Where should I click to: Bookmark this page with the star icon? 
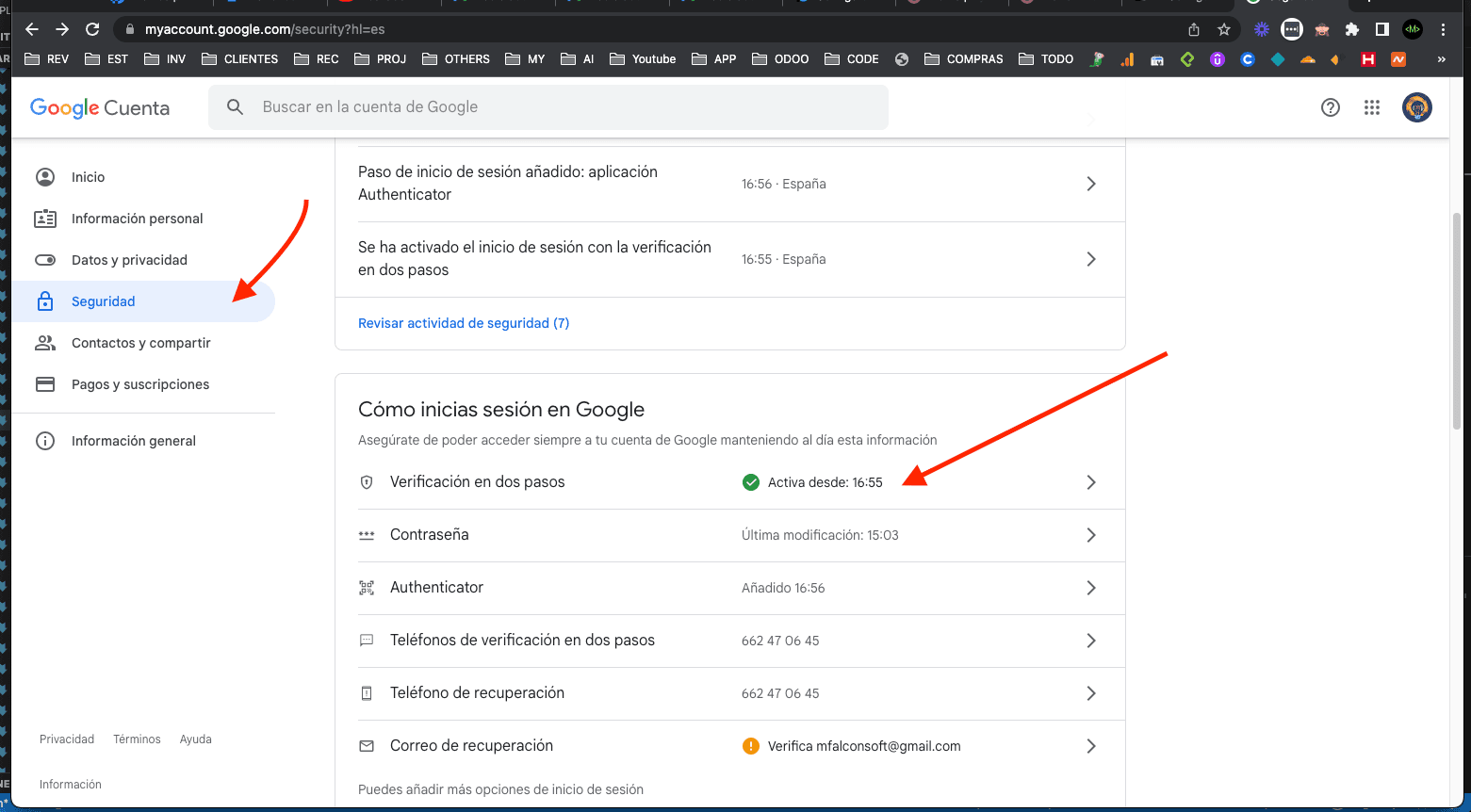[x=1224, y=29]
